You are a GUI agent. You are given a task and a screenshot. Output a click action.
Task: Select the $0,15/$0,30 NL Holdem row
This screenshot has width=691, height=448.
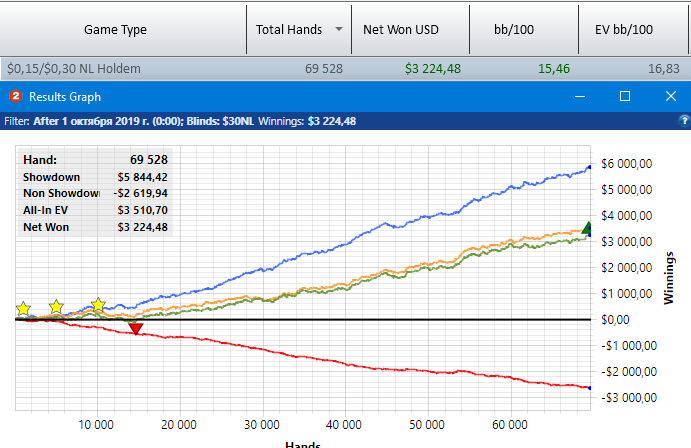point(346,69)
